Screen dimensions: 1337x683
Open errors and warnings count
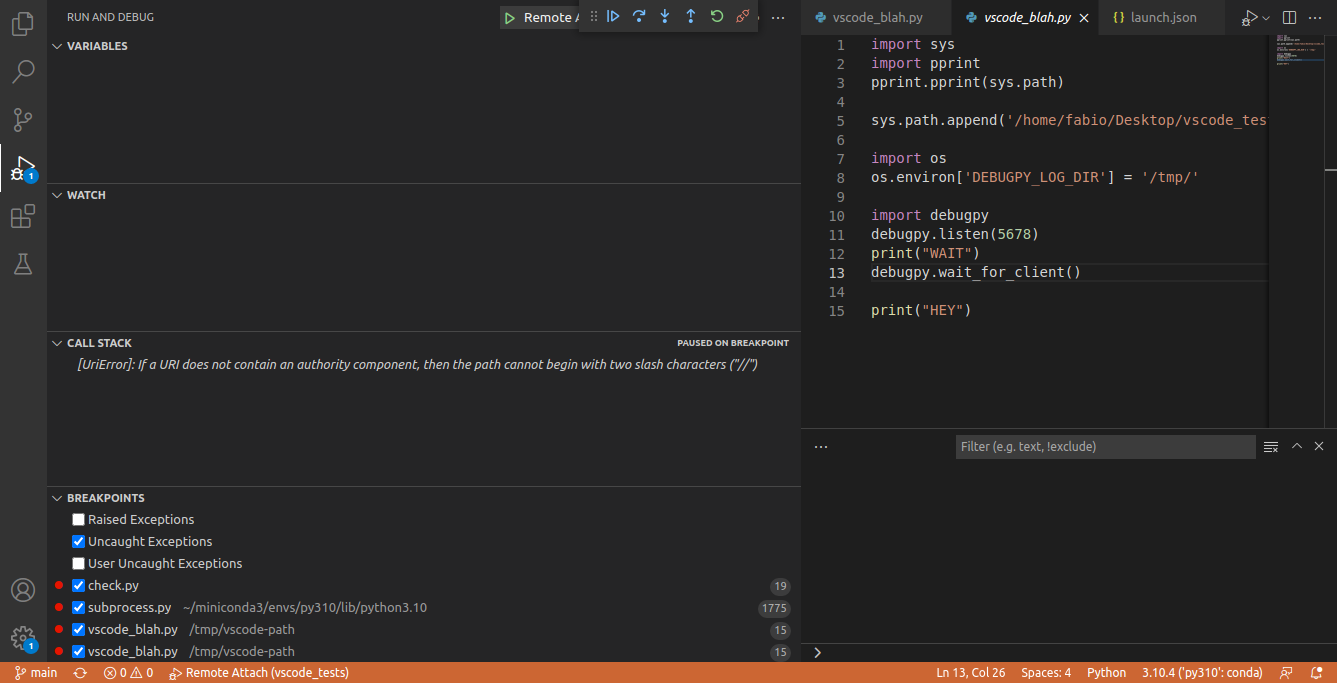click(128, 673)
